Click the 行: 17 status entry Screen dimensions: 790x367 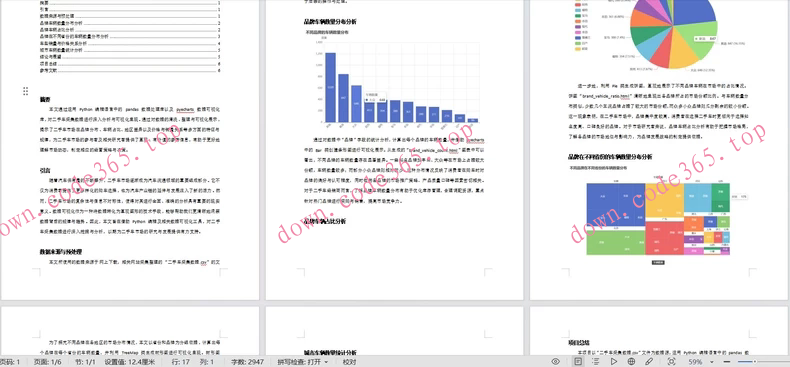[180, 362]
